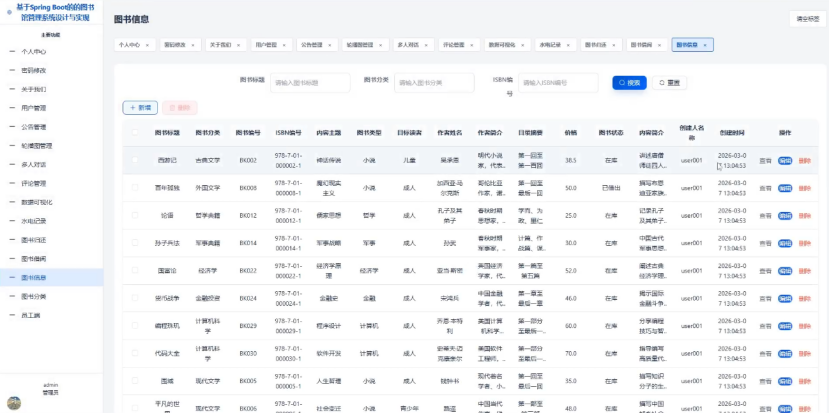
Task: Close the 用户管理 tab with its x
Action: [284, 45]
